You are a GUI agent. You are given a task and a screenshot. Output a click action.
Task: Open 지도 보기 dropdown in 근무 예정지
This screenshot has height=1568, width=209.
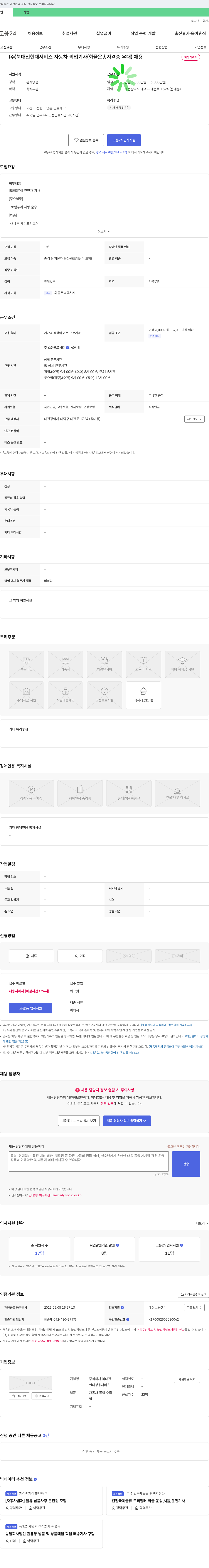click(194, 419)
